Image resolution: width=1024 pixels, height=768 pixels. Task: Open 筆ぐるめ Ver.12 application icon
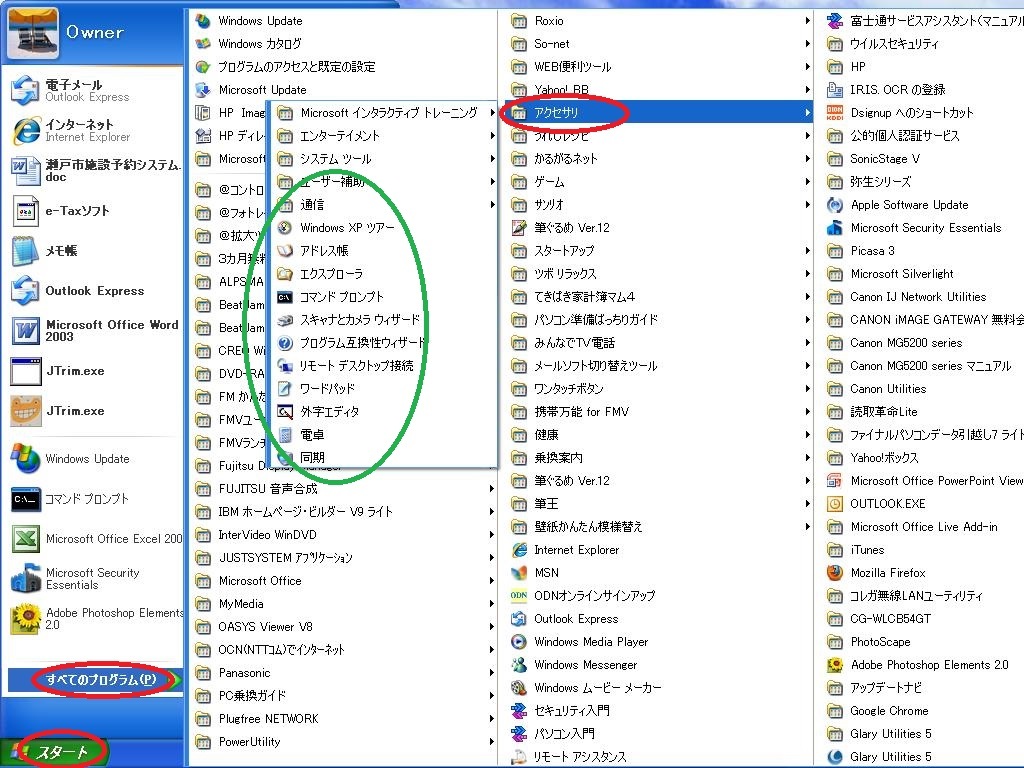tap(519, 228)
